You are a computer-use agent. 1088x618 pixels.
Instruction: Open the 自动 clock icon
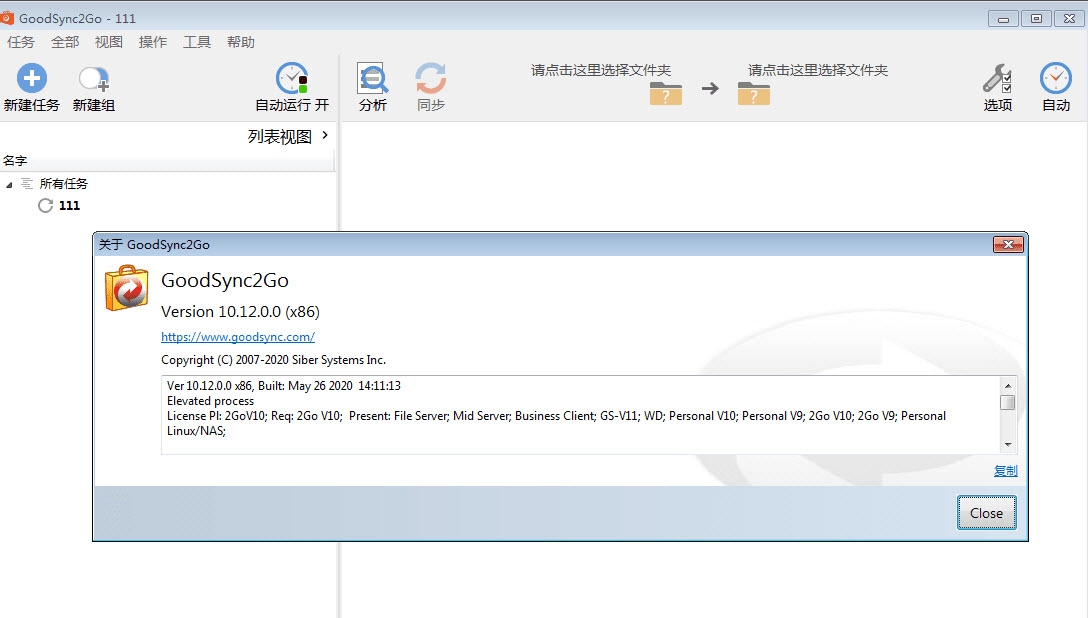tap(1055, 78)
